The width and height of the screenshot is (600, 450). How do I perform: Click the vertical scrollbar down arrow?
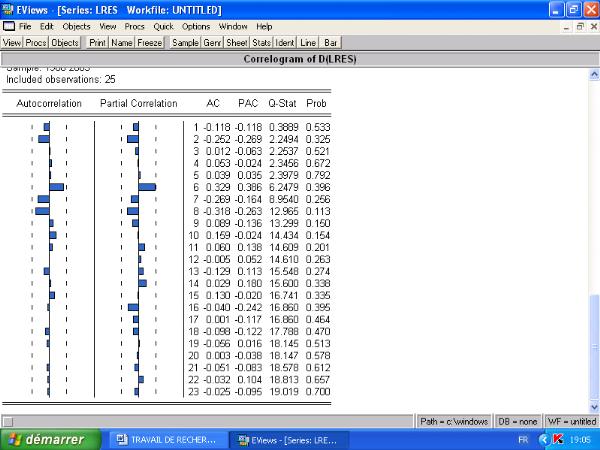[594, 407]
